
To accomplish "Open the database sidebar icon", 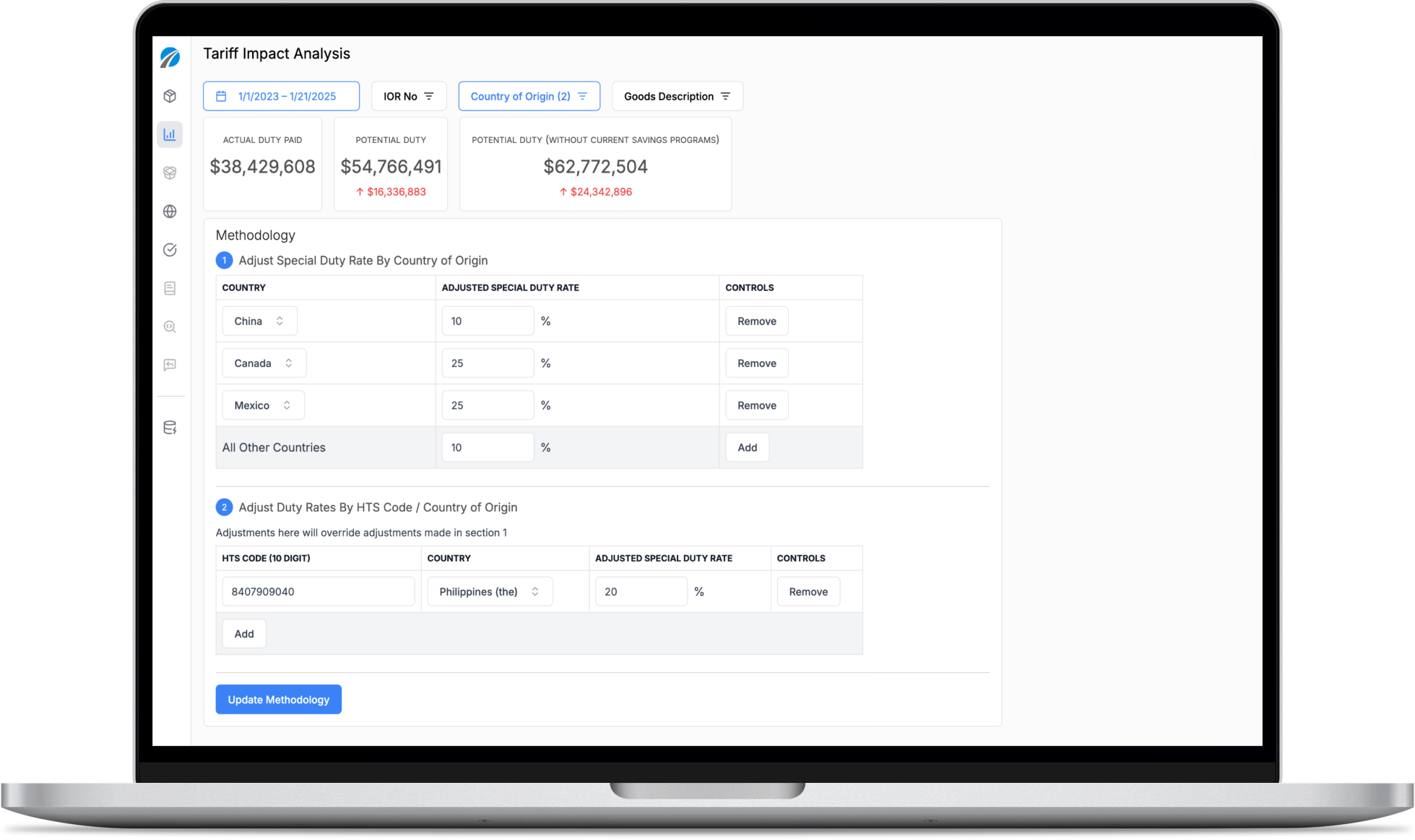I will pyautogui.click(x=170, y=428).
